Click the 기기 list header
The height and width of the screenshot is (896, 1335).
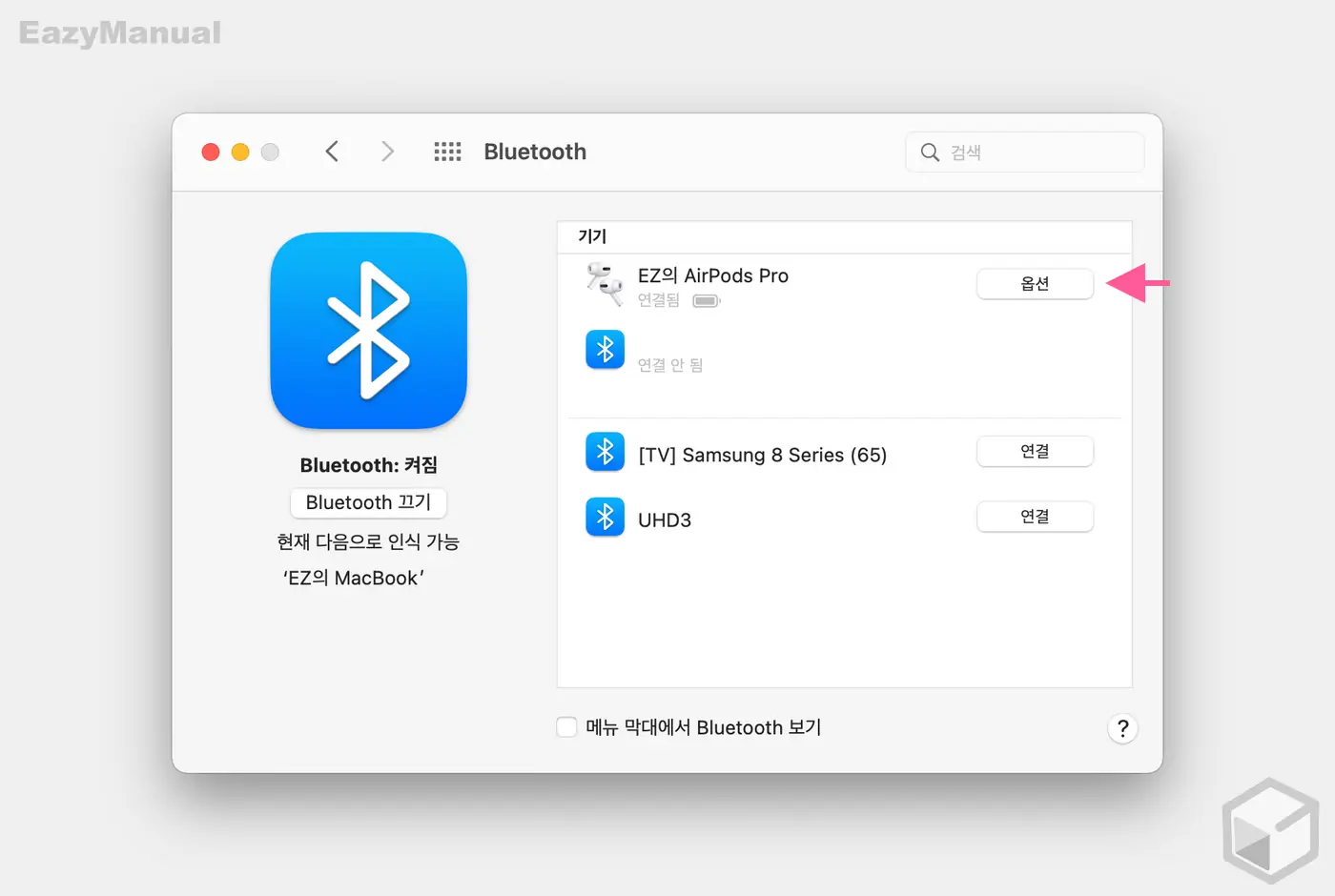click(x=592, y=236)
